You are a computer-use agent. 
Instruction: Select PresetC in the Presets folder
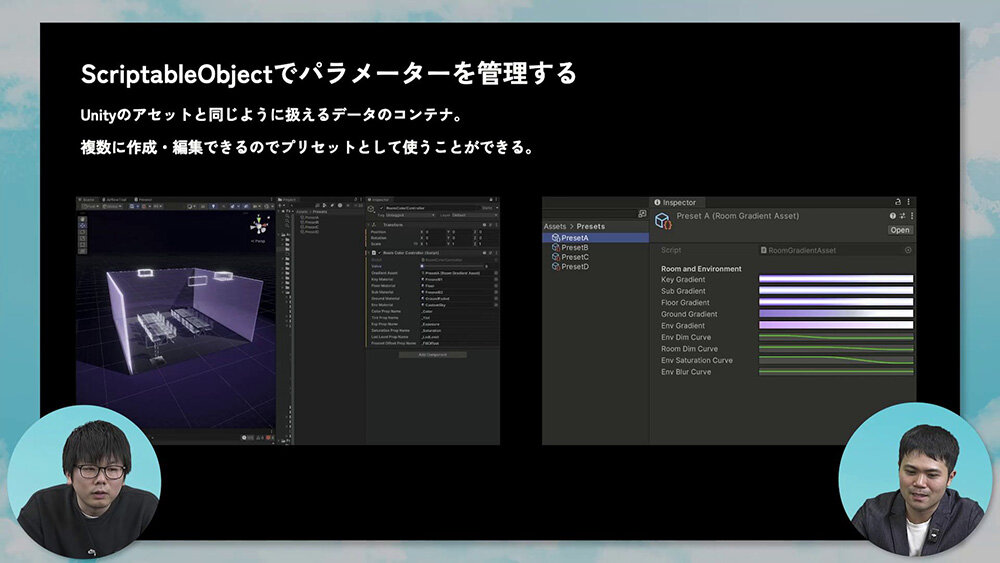click(x=574, y=257)
